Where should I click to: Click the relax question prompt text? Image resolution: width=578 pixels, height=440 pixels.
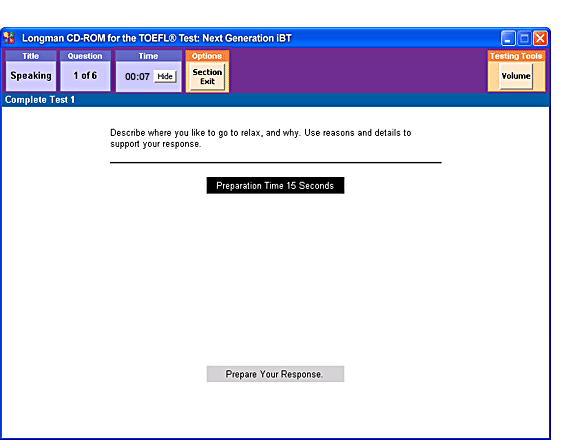(261, 138)
